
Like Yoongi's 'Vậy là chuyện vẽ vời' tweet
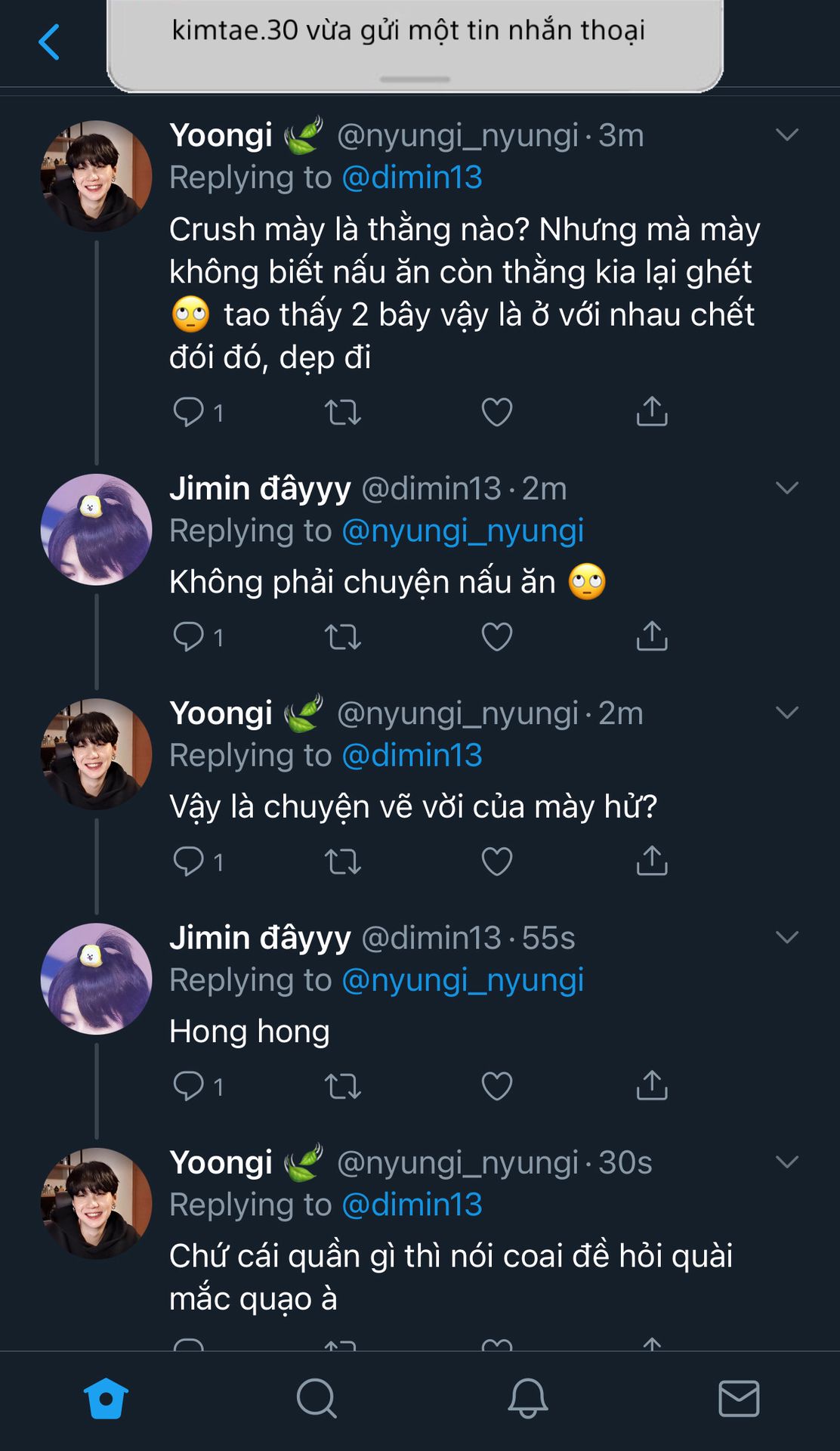497,862
